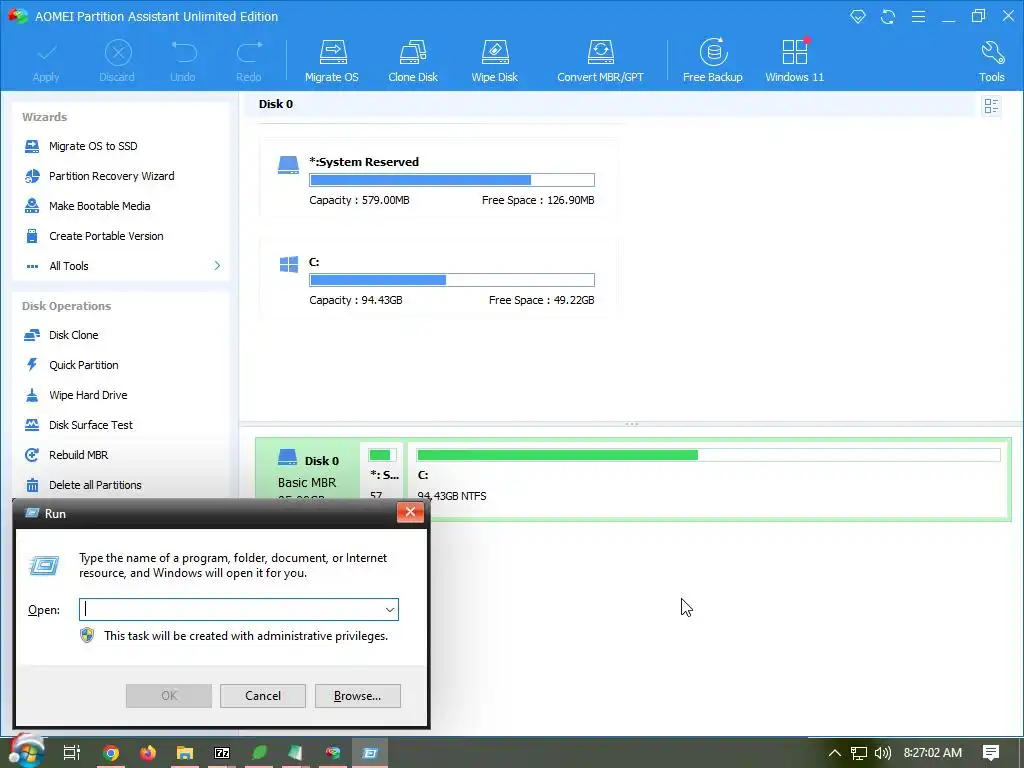Viewport: 1024px width, 768px height.
Task: Click Browse... in the Run dialog
Action: pos(357,696)
